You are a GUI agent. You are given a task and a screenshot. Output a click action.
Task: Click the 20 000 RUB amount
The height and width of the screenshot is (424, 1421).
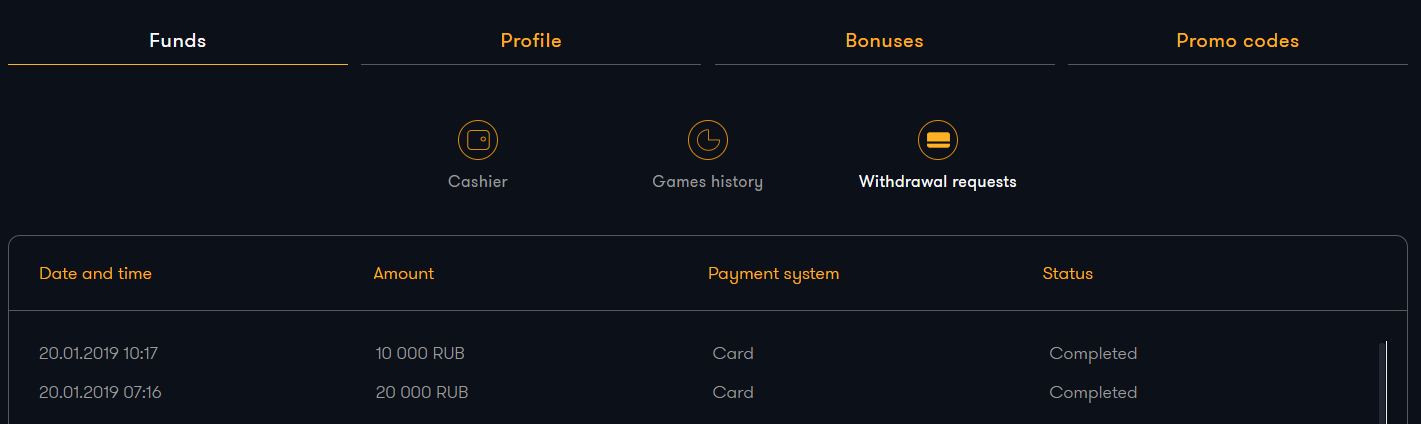tap(422, 392)
